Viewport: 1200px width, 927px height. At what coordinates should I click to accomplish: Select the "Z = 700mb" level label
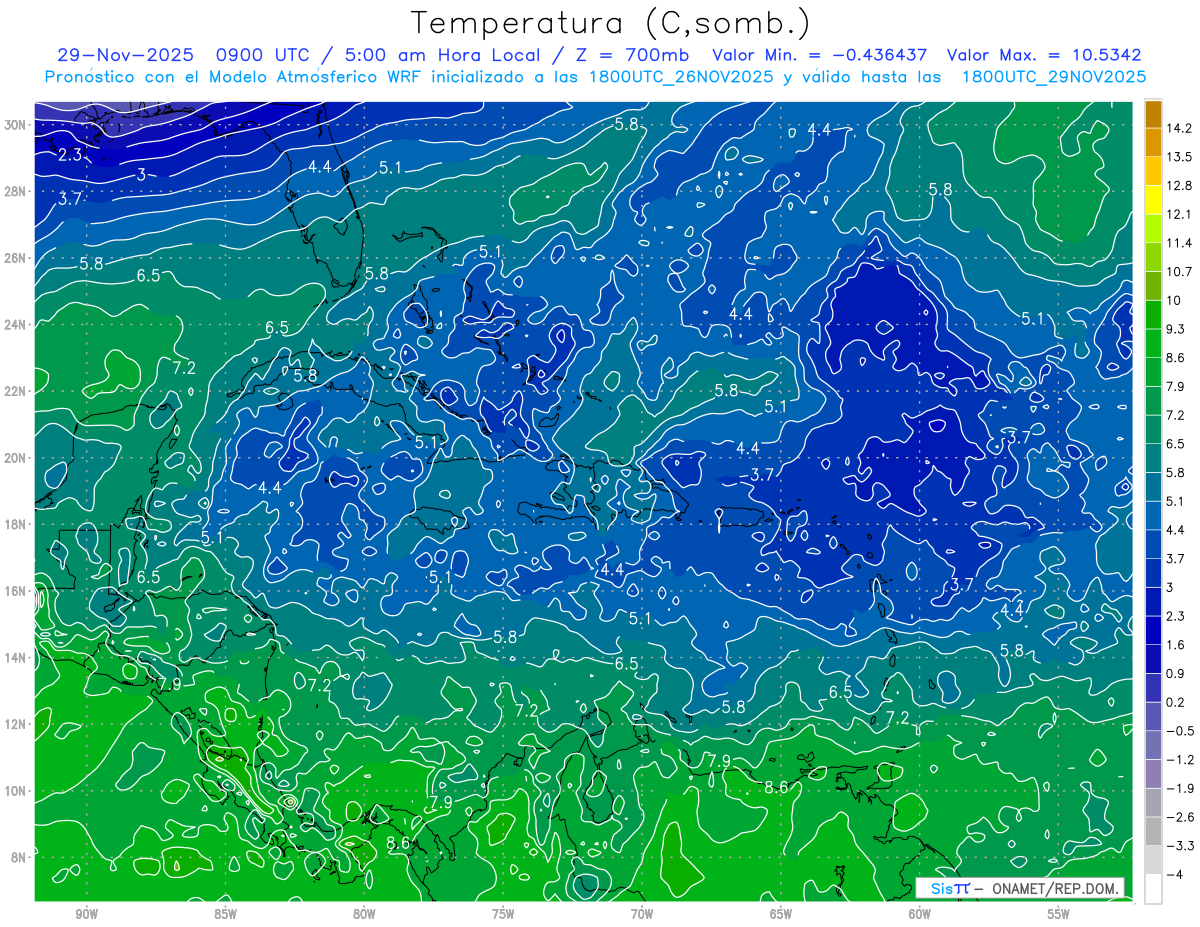(x=628, y=55)
